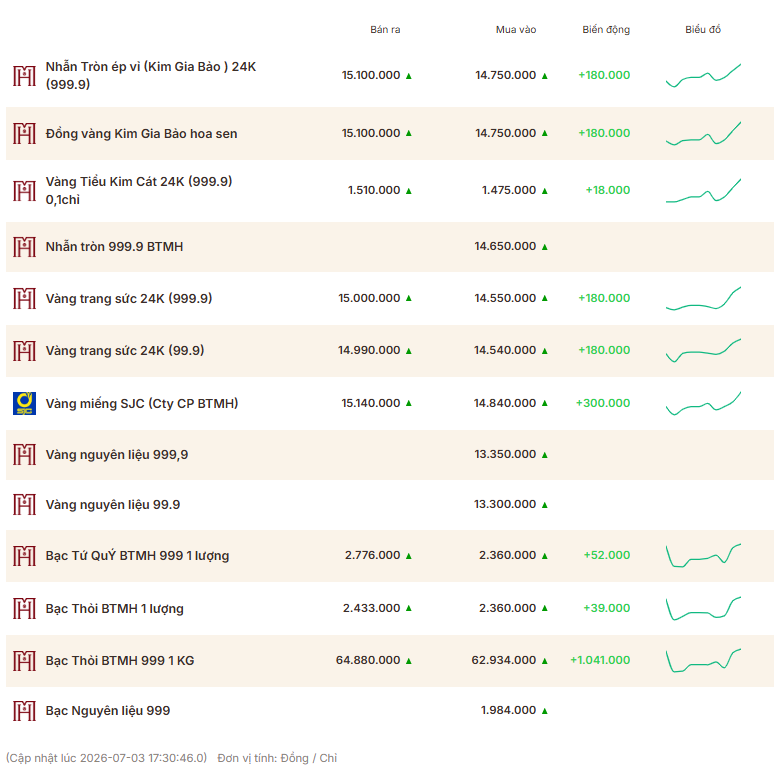Click the logo beside Vàng trang sức 24K (99.9)
778x775 pixels.
(x=24, y=350)
